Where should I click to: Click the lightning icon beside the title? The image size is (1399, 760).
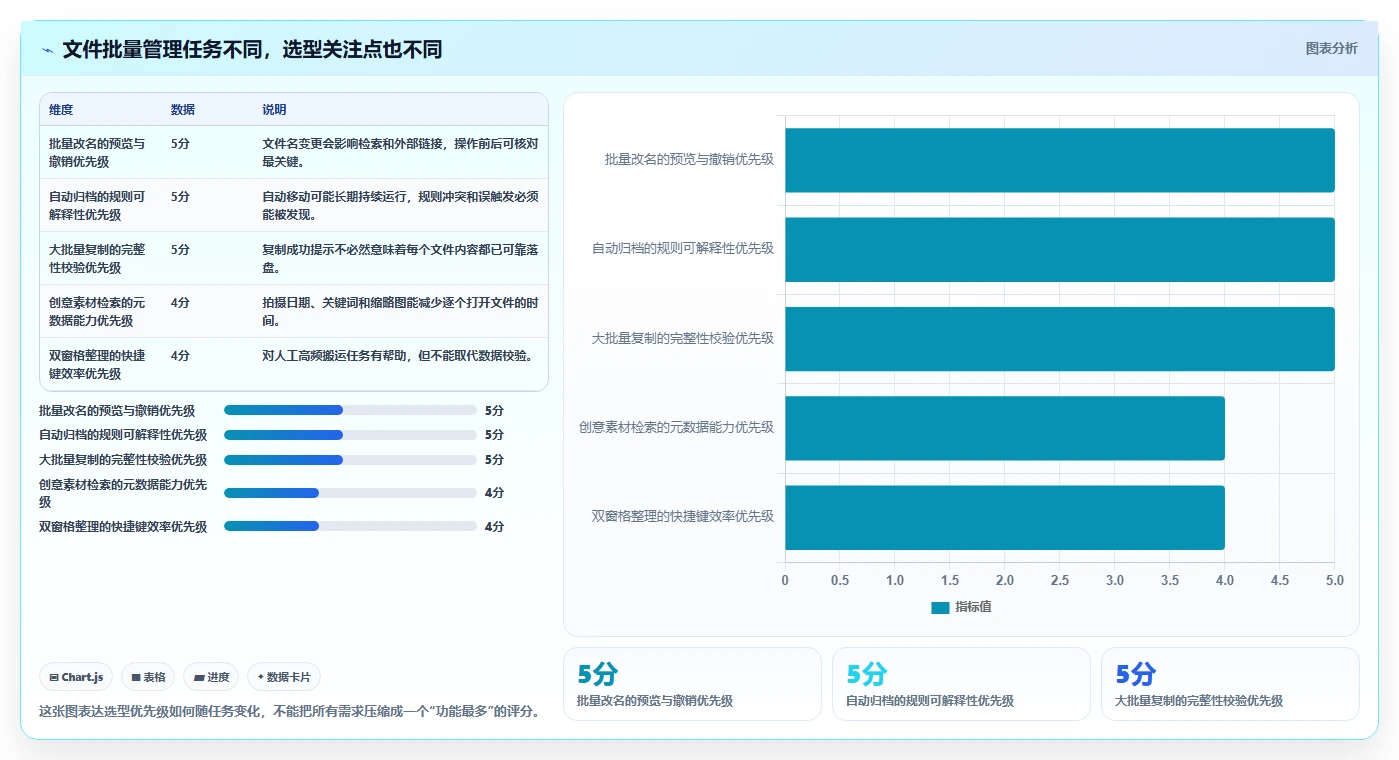[x=48, y=50]
